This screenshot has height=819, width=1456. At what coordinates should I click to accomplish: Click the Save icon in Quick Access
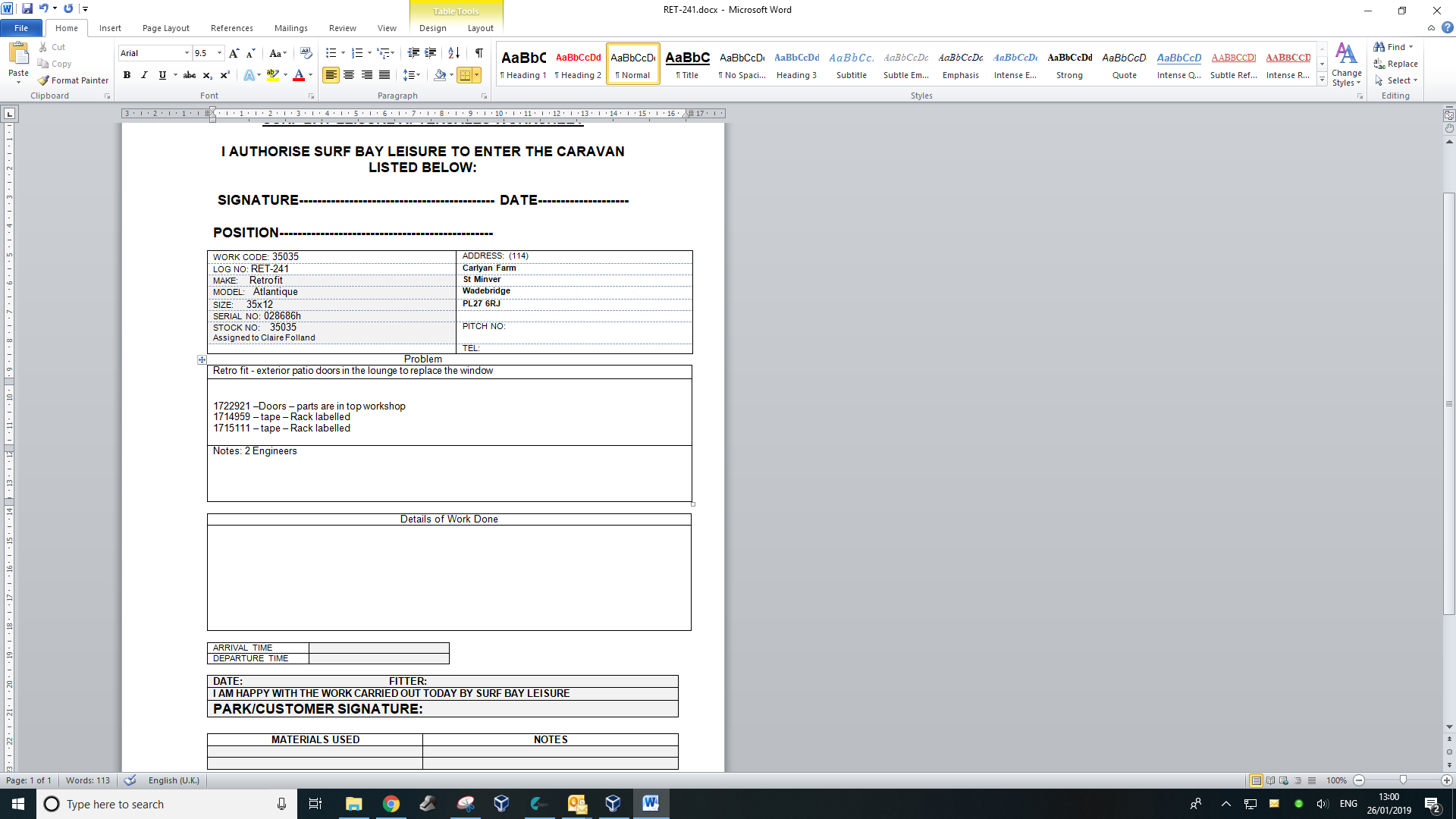[x=27, y=8]
